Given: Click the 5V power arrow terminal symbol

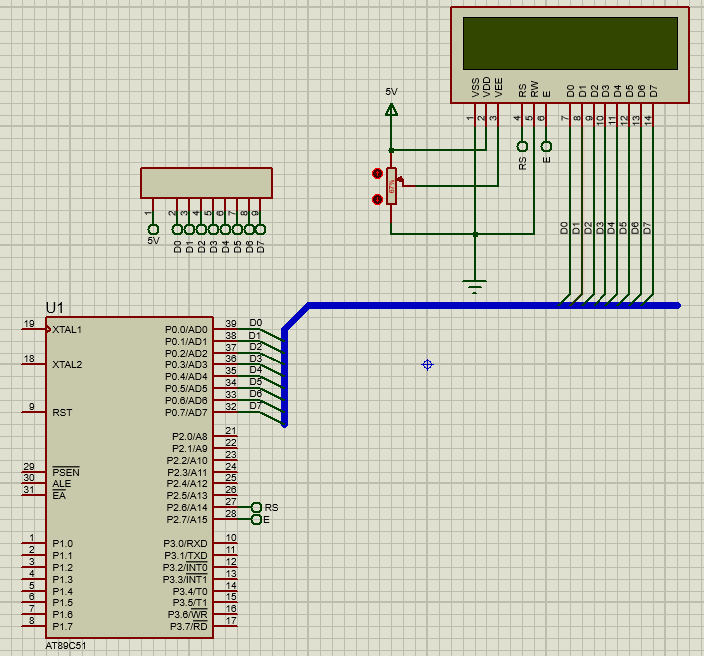Looking at the screenshot, I should tap(391, 109).
